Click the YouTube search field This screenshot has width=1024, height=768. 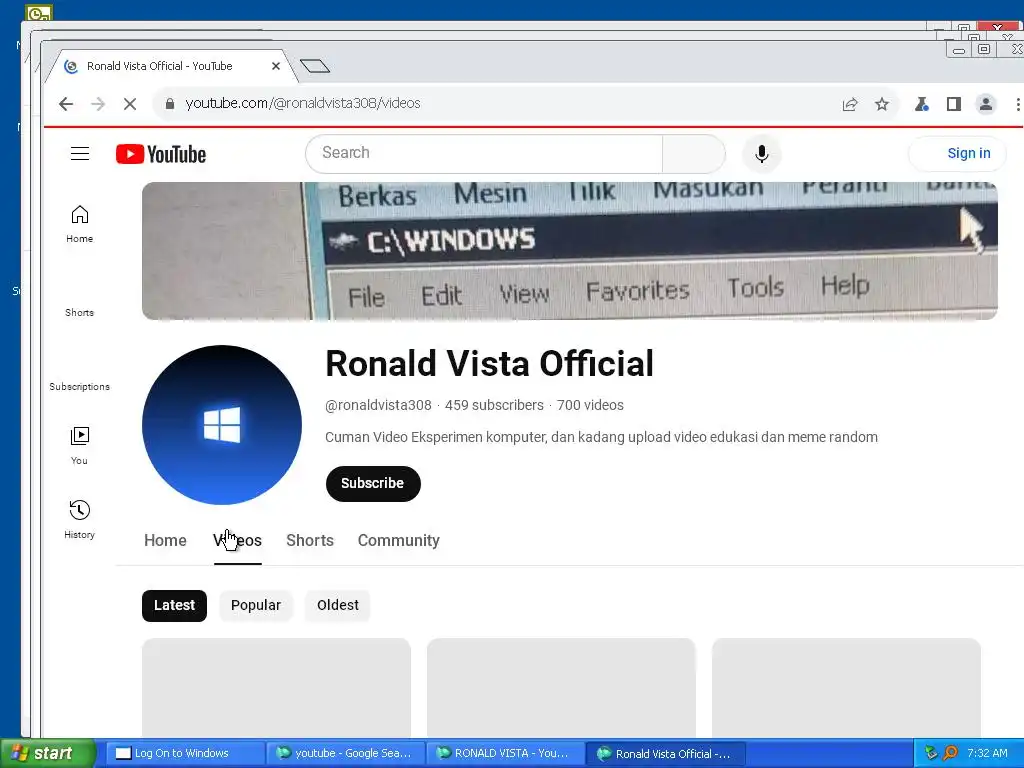pyautogui.click(x=484, y=154)
